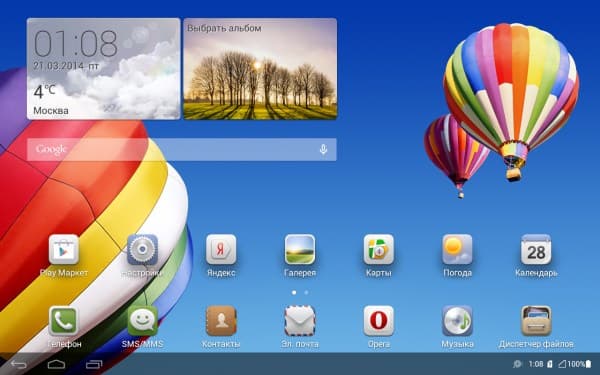This screenshot has width=600, height=375.
Task: Open the trees photo album widget
Action: coord(260,69)
